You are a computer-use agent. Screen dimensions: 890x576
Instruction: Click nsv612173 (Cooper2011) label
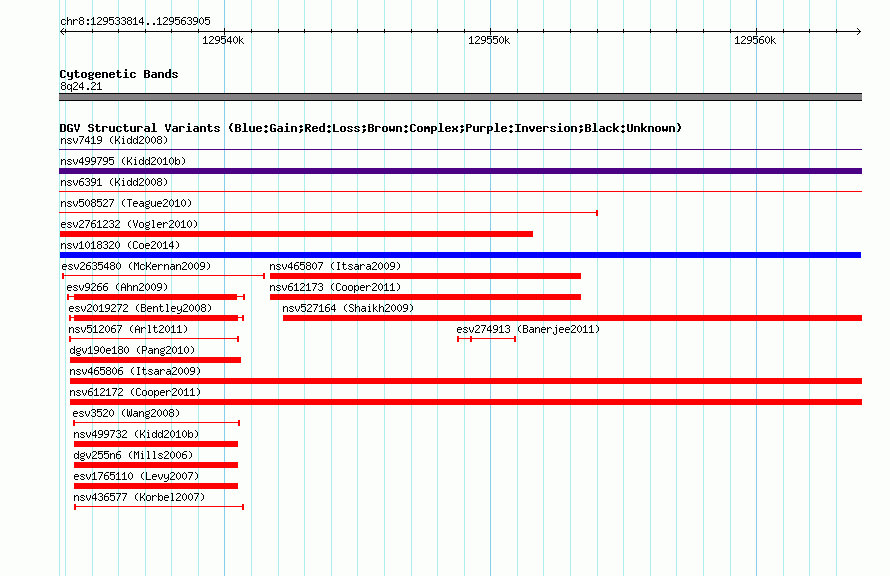335,287
